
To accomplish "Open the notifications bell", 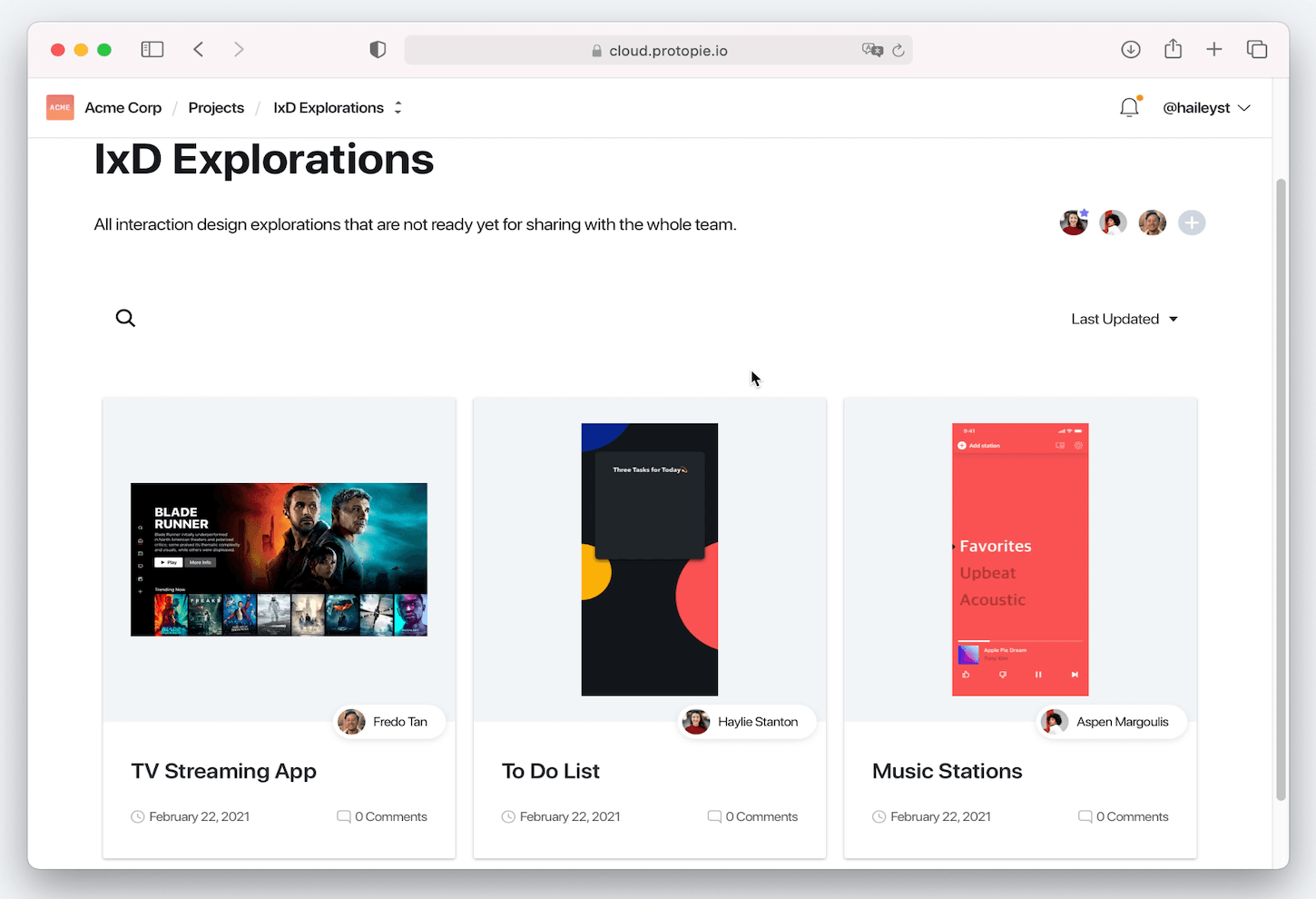I will pyautogui.click(x=1129, y=107).
